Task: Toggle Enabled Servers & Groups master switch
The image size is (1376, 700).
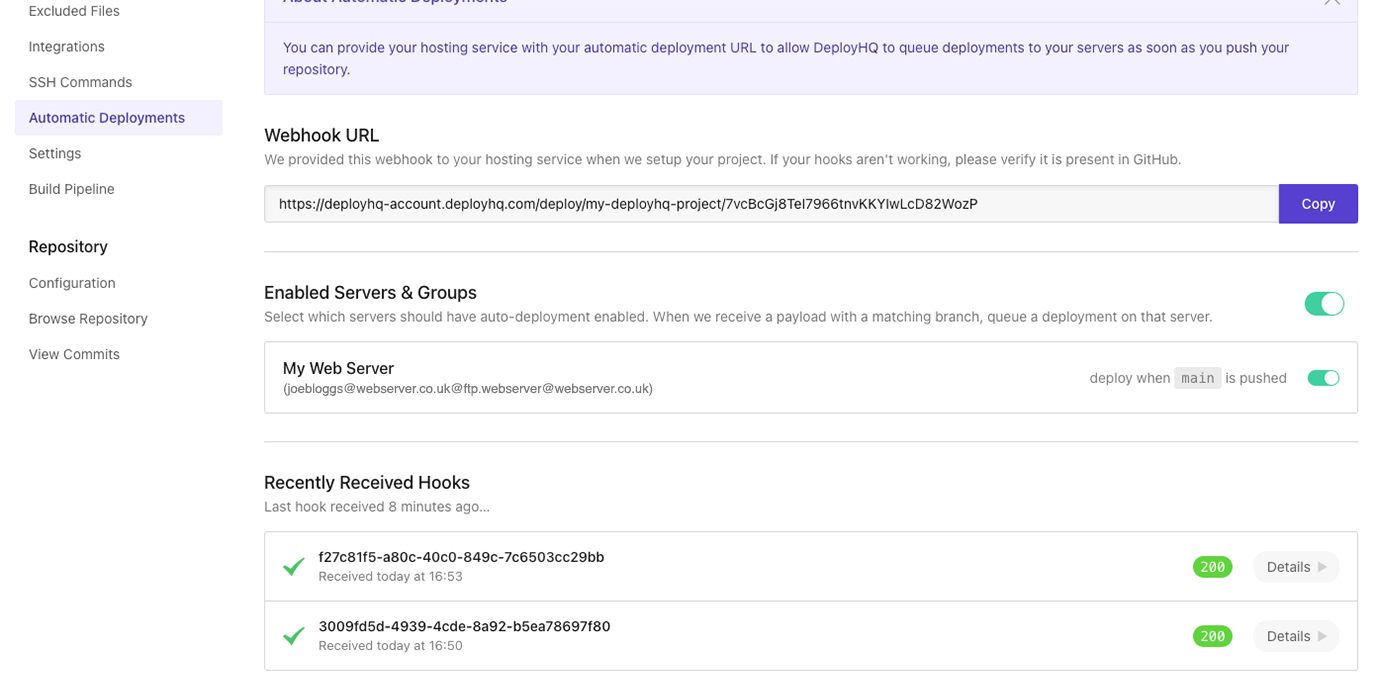Action: [1324, 304]
